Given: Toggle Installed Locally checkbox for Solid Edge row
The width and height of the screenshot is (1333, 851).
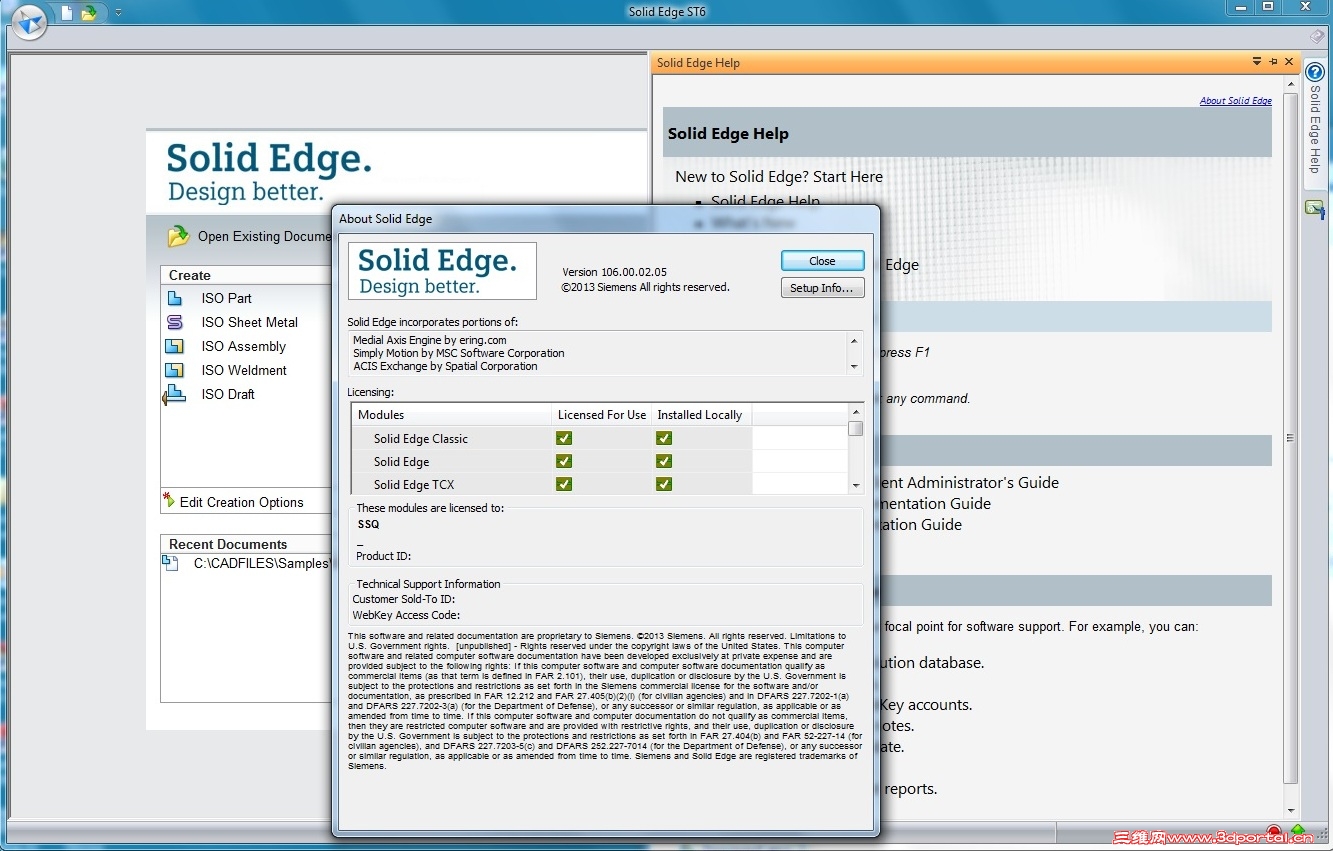Looking at the screenshot, I should tap(664, 461).
